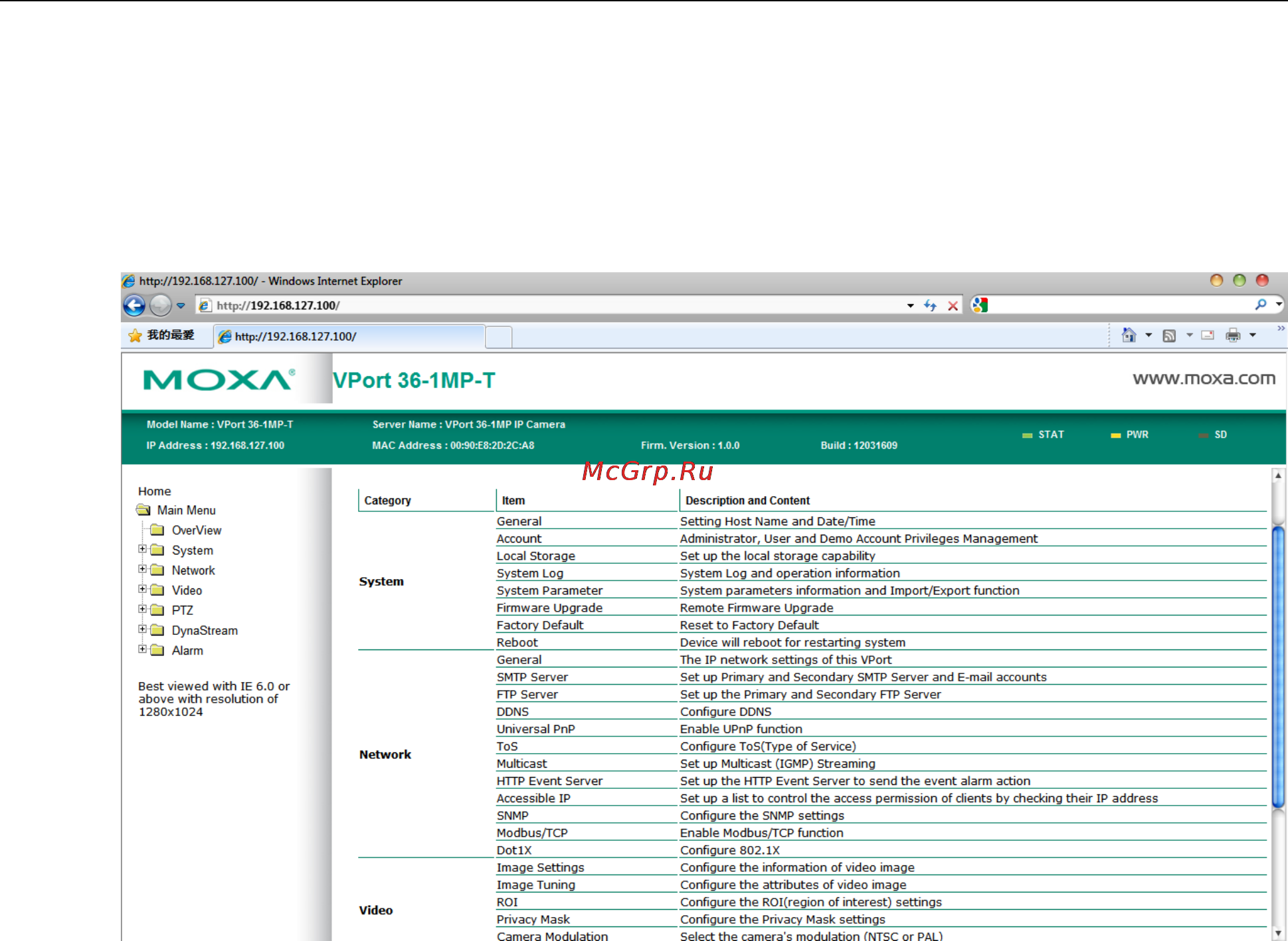Open the Privacy Mask item
The height and width of the screenshot is (941, 1288).
coord(533,919)
